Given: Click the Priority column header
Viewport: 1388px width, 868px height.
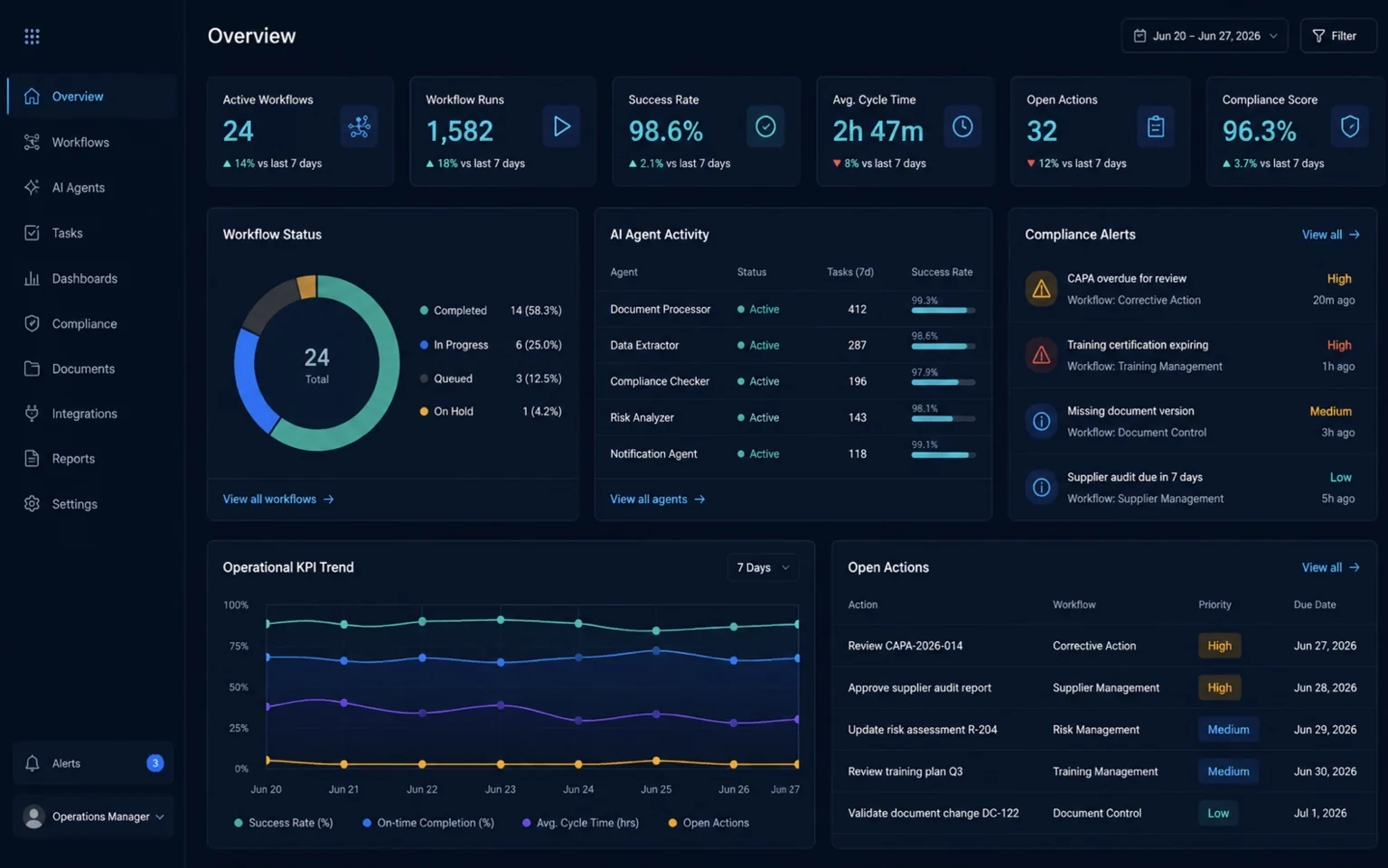Looking at the screenshot, I should tap(1214, 605).
